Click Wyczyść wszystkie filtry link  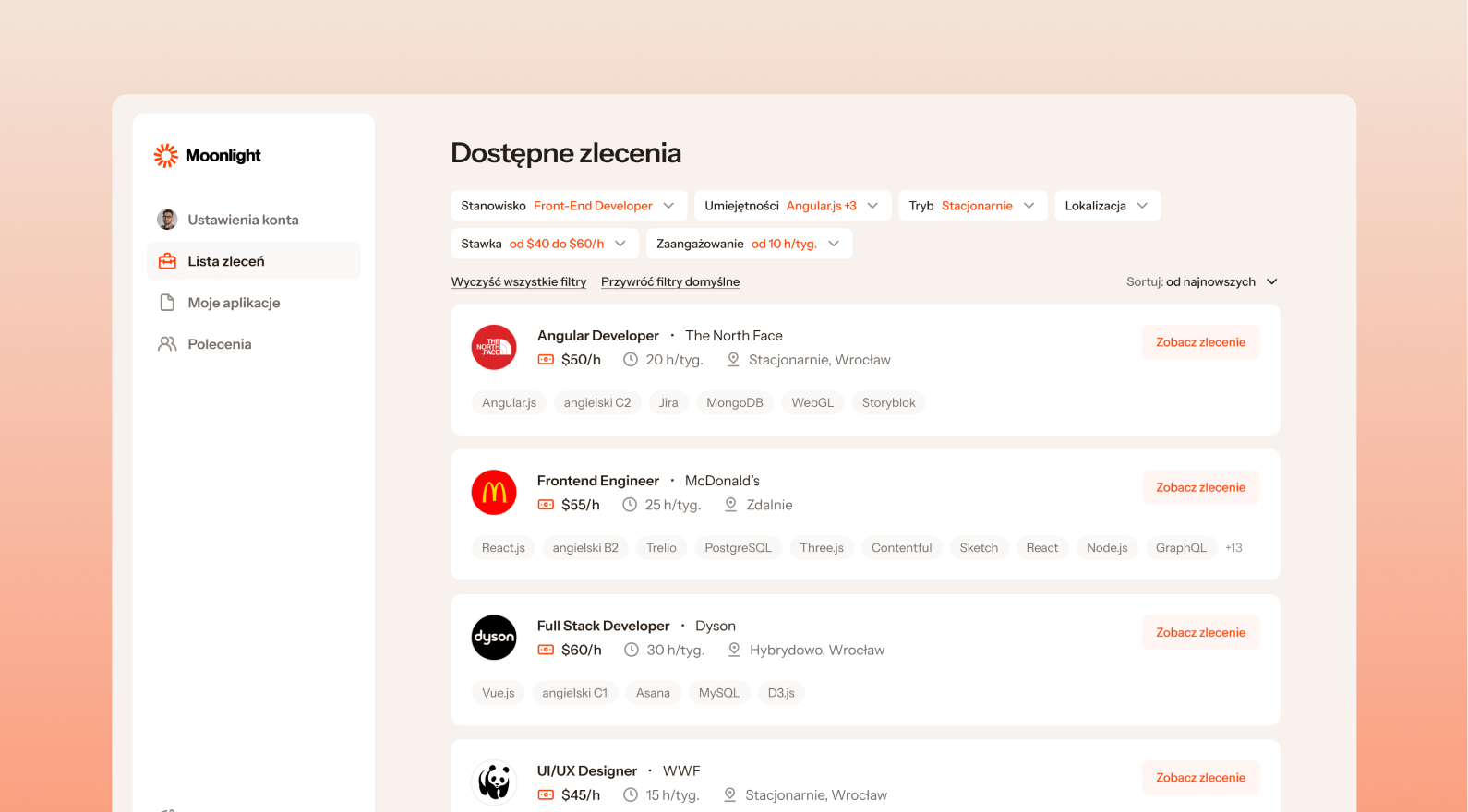pyautogui.click(x=519, y=282)
